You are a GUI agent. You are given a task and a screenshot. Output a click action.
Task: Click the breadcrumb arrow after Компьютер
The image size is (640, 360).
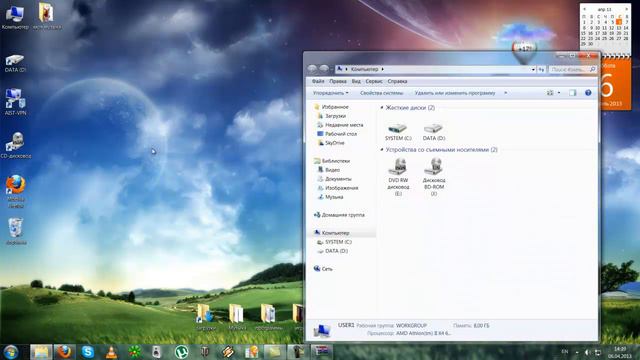[382, 69]
